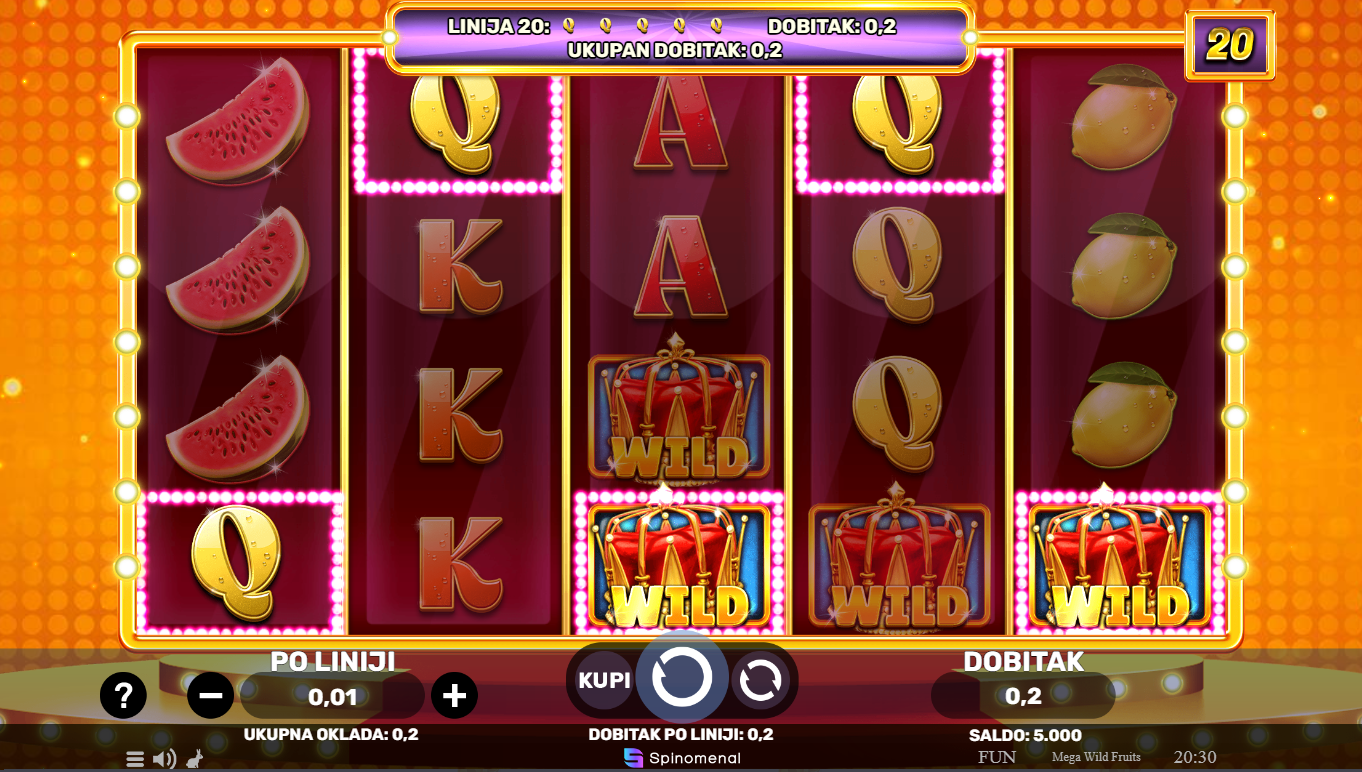
Task: Open the help question mark button
Action: point(123,695)
